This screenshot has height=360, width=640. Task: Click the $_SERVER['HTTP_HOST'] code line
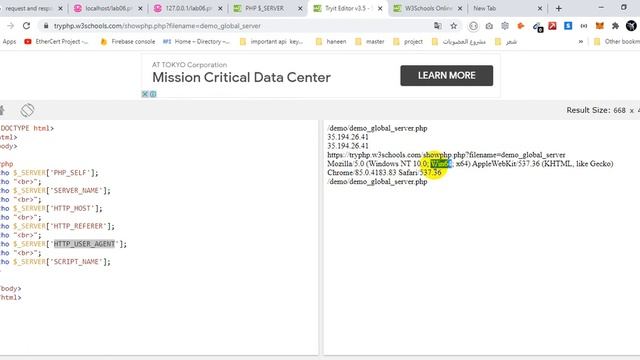51,209
